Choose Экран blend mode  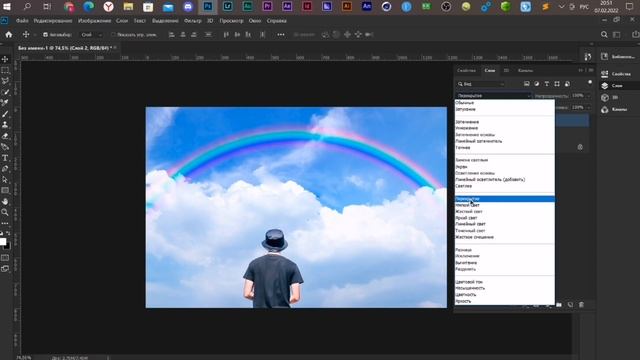(x=505, y=167)
